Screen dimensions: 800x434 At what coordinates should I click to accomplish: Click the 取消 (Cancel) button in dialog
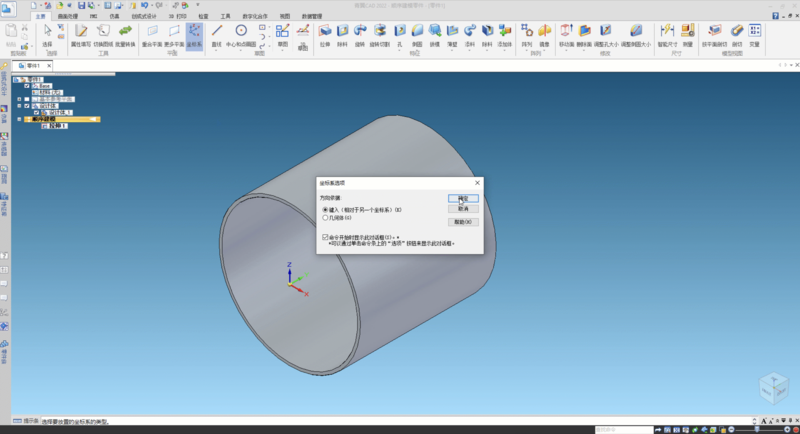462,208
